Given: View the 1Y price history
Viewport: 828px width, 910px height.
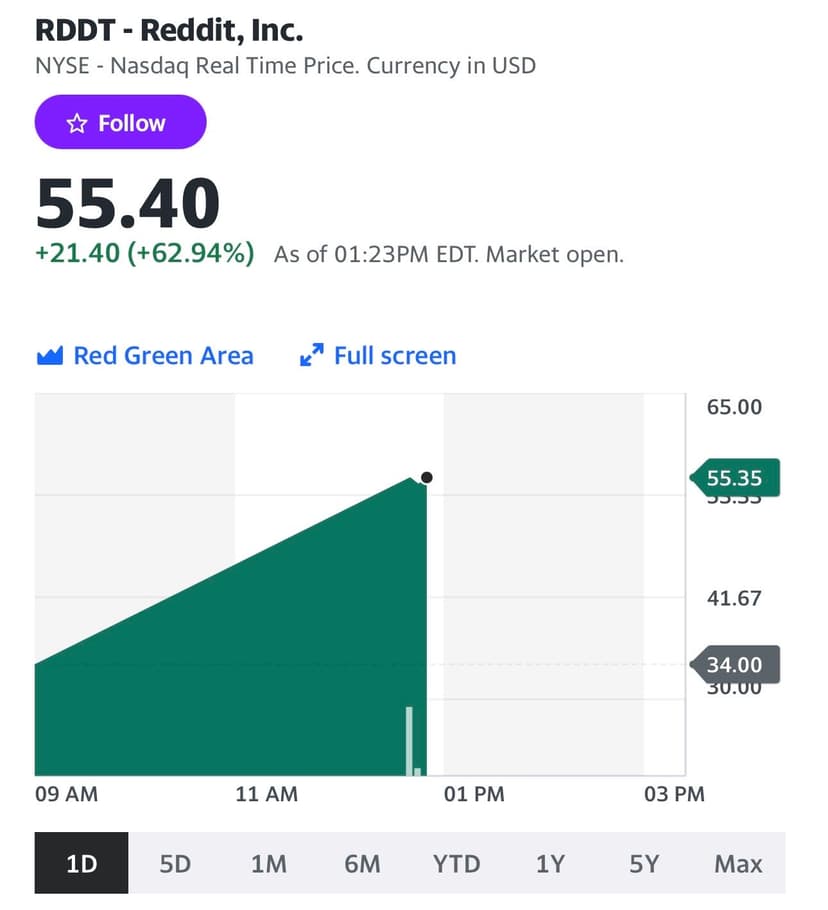Looking at the screenshot, I should 550,863.
